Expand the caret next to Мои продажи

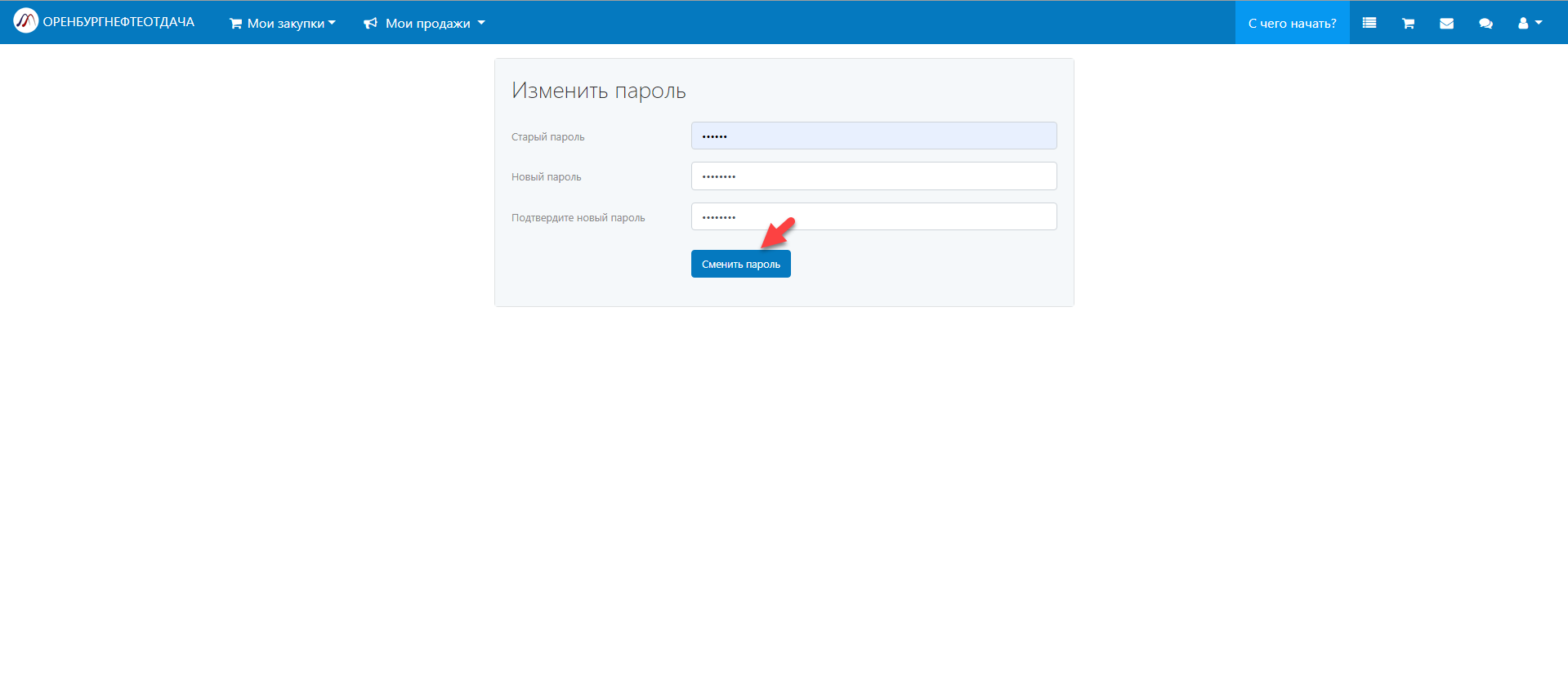[481, 23]
